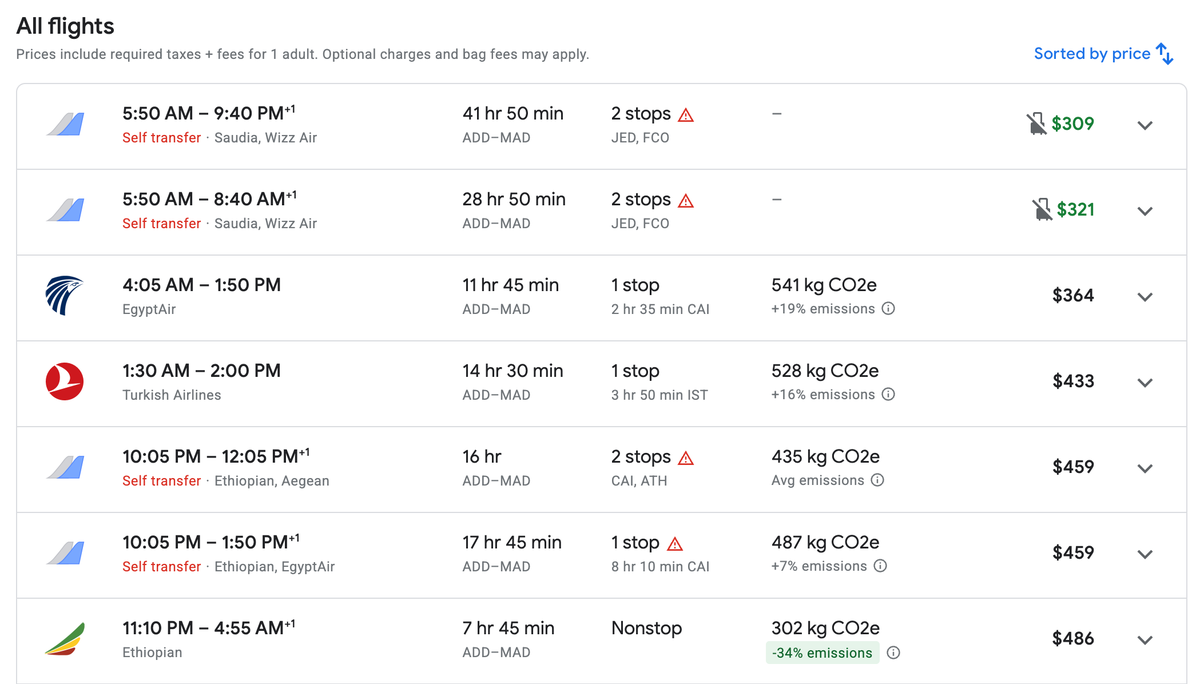Click the info icon next to +16% emissions
This screenshot has width=1200, height=684.
887,395
